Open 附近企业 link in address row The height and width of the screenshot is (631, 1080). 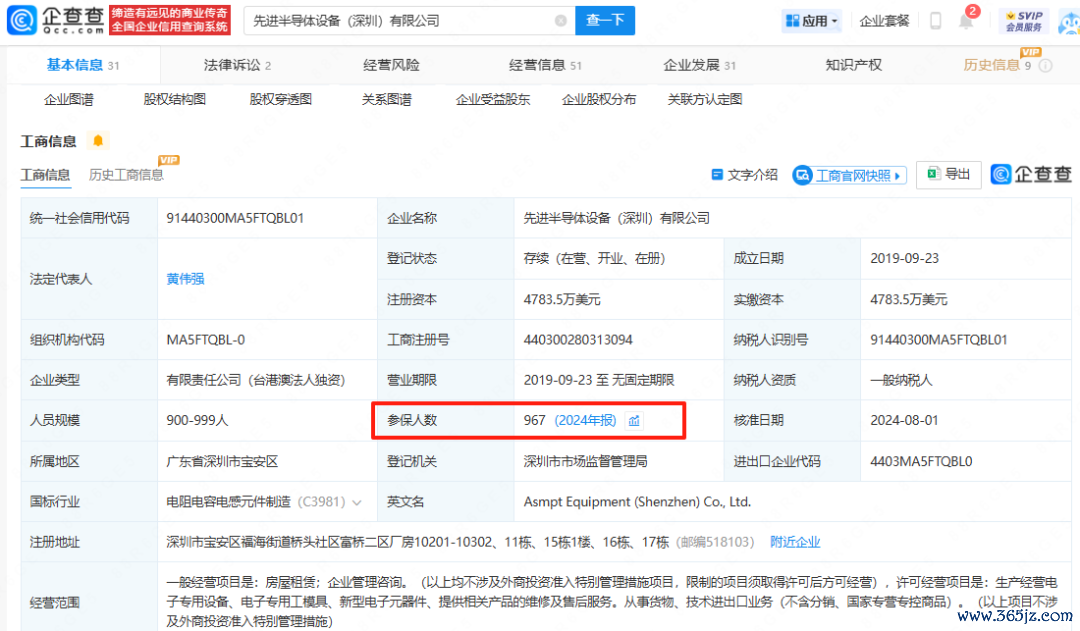point(795,542)
